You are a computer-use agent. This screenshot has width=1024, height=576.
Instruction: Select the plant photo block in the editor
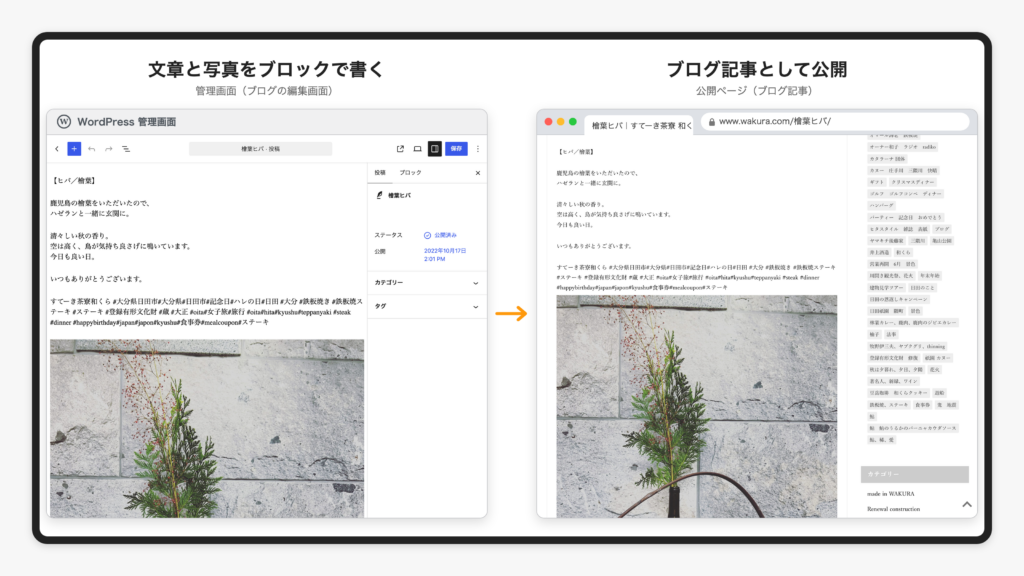point(207,428)
